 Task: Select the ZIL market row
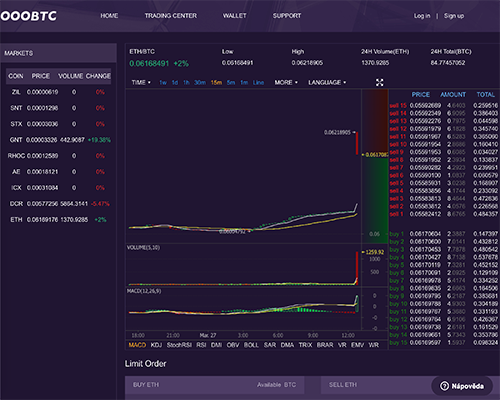[58, 92]
